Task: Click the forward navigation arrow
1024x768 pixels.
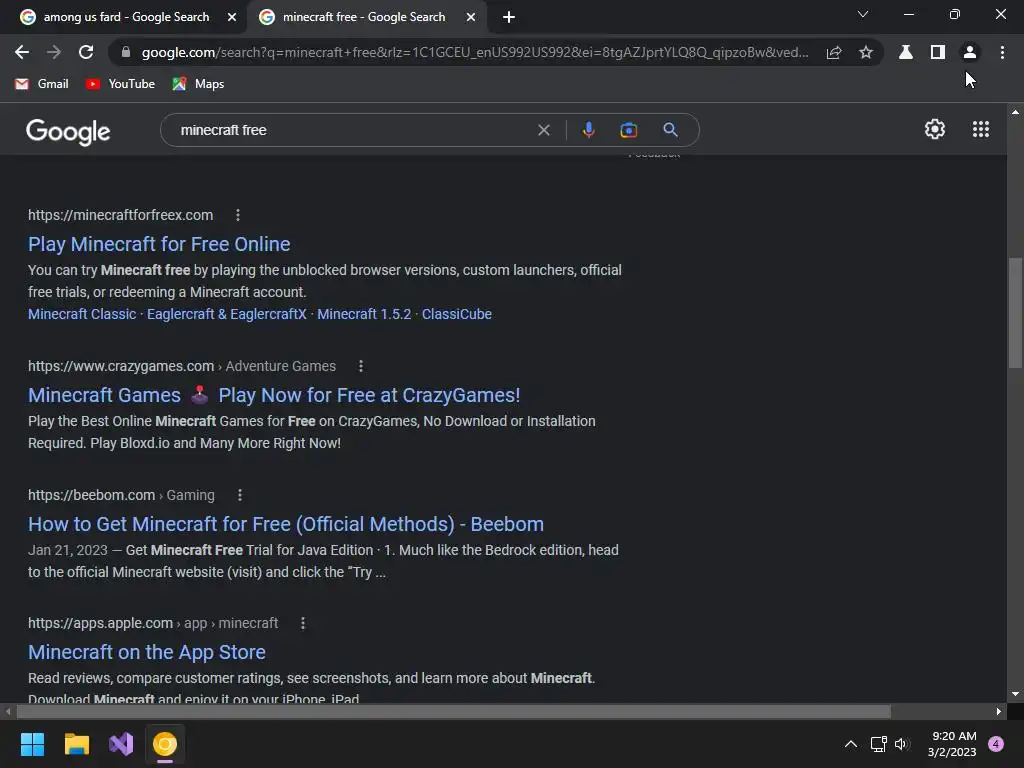Action: coord(54,52)
